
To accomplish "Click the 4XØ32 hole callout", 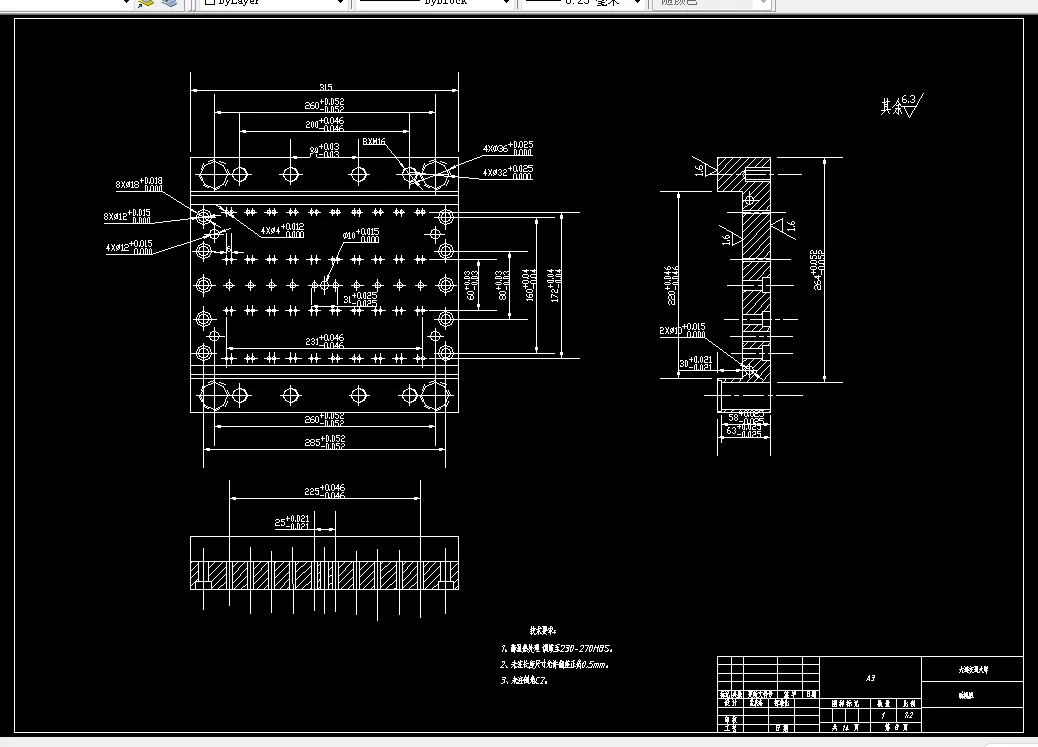I will tap(508, 172).
